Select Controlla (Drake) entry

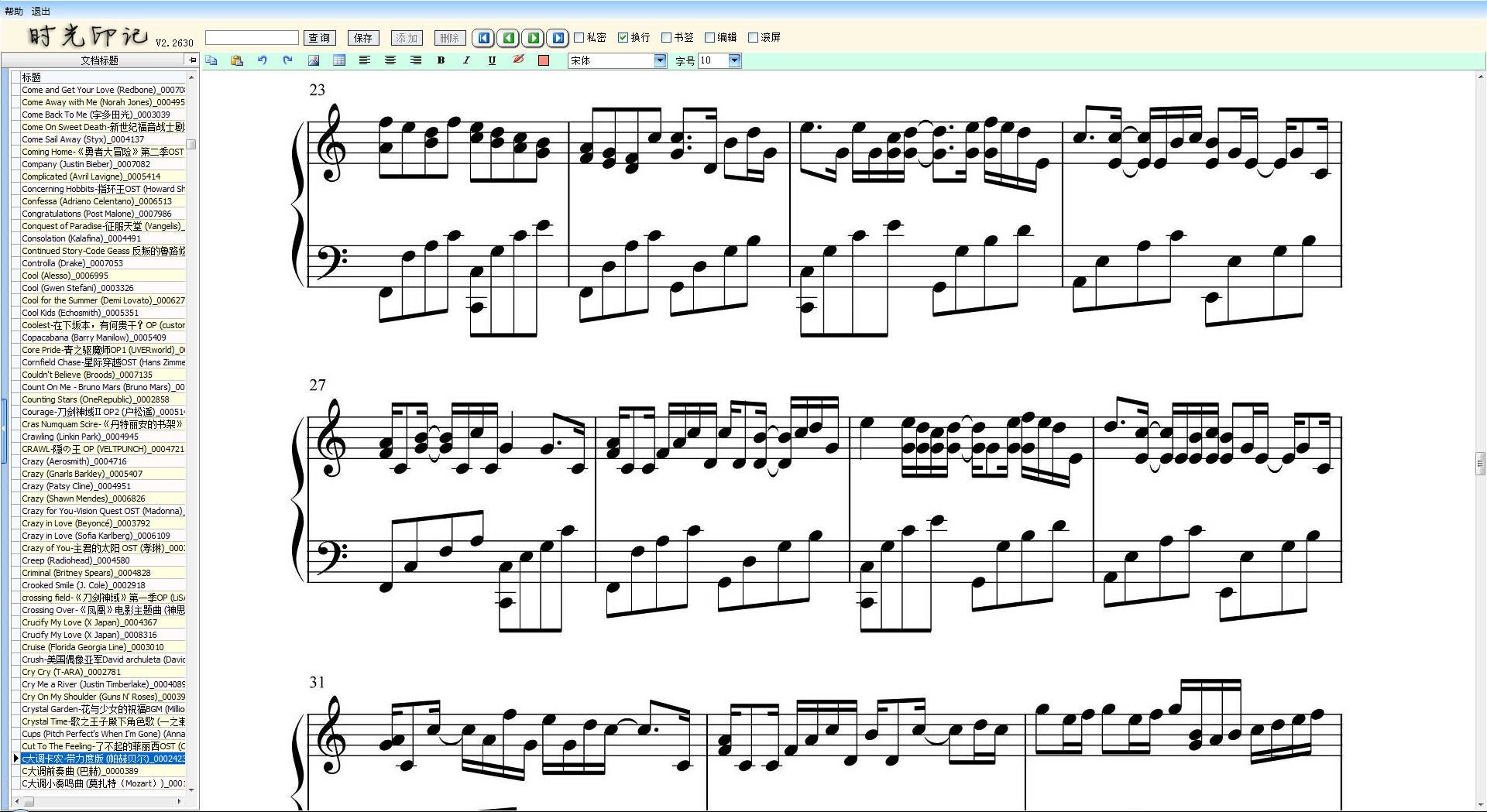103,263
